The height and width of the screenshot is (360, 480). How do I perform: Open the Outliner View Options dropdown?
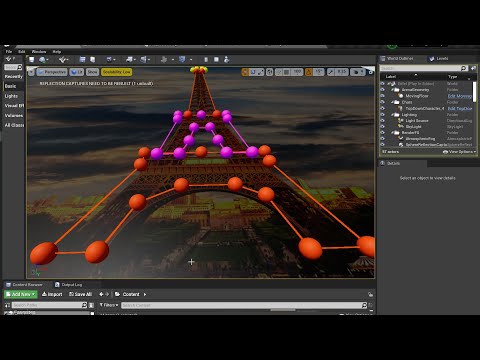pyautogui.click(x=459, y=152)
